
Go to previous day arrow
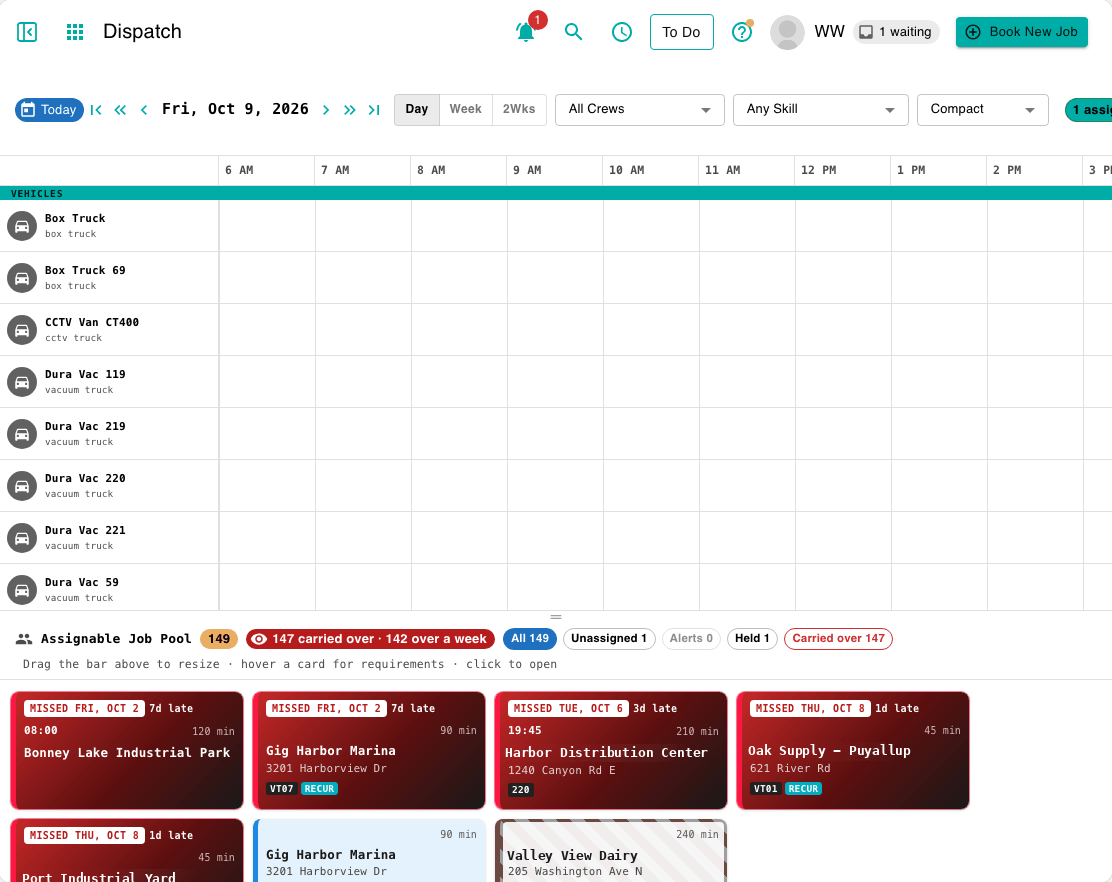point(144,110)
